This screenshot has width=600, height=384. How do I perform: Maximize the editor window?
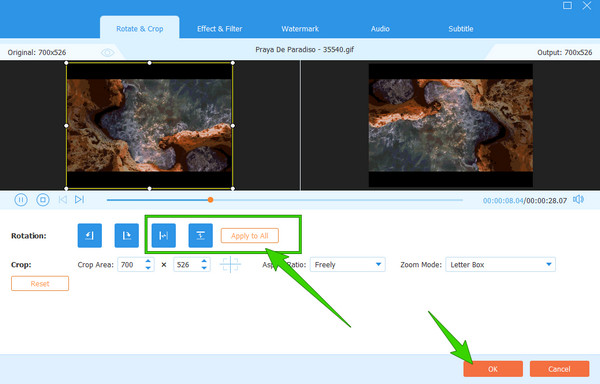tap(567, 5)
